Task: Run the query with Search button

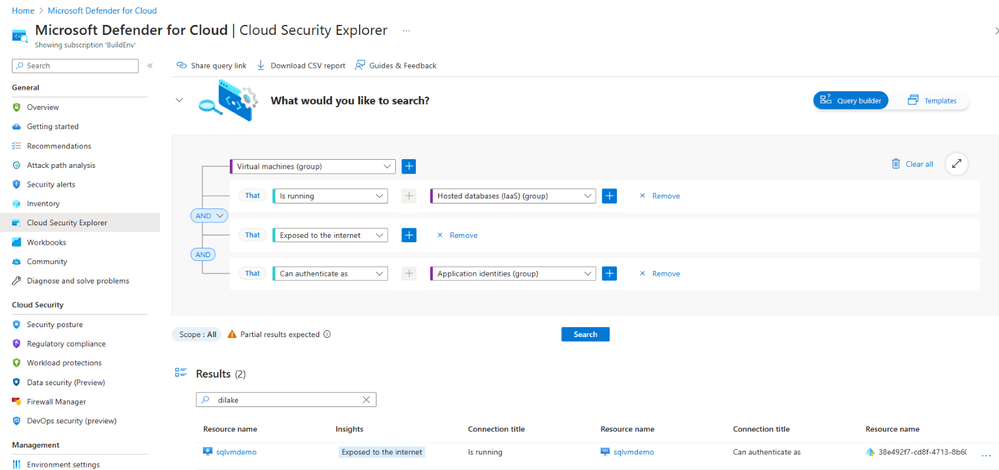Action: tap(585, 334)
